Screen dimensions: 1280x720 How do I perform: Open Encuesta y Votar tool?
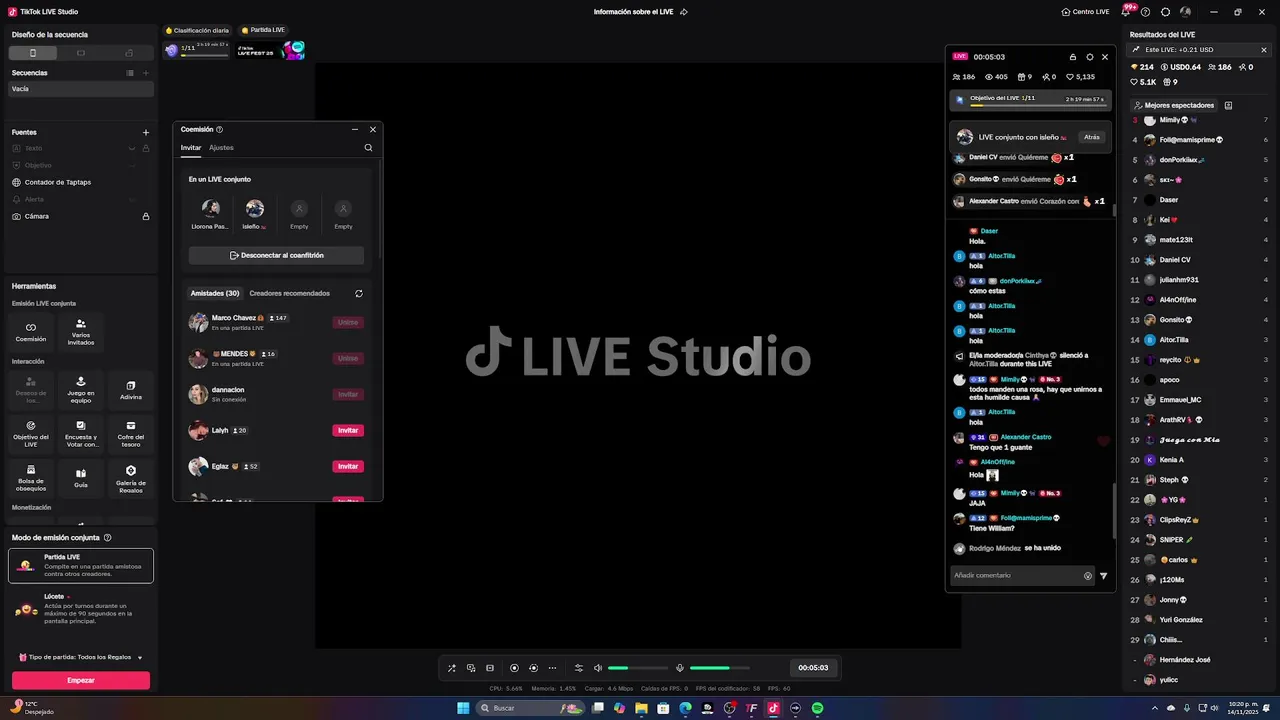(81, 433)
